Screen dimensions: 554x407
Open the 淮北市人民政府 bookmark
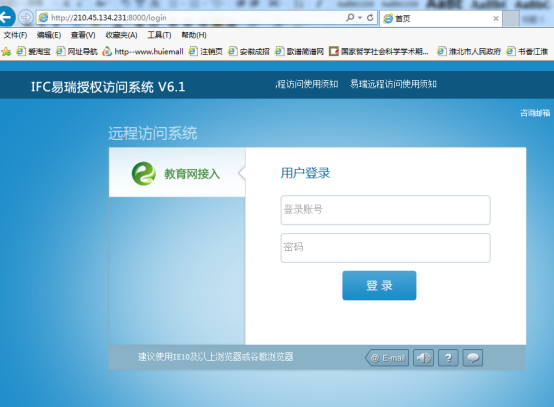coord(469,52)
